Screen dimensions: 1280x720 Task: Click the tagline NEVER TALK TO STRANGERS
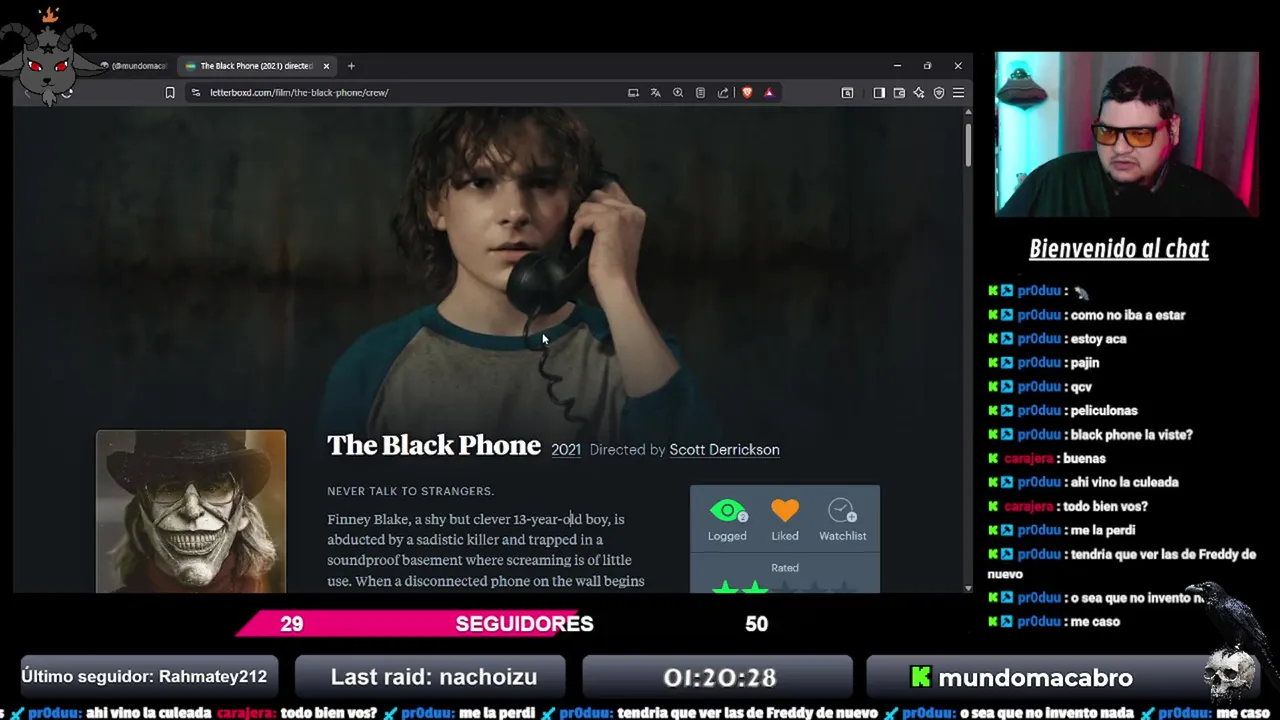[x=410, y=491]
